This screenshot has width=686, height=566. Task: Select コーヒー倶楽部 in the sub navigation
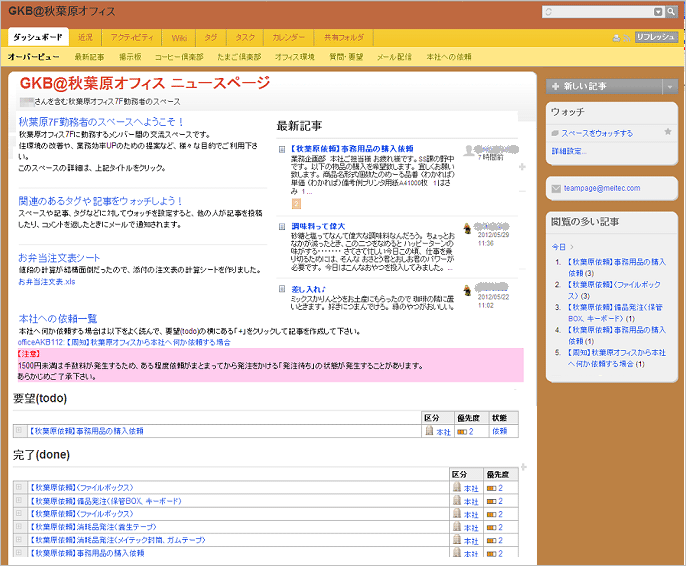[179, 57]
